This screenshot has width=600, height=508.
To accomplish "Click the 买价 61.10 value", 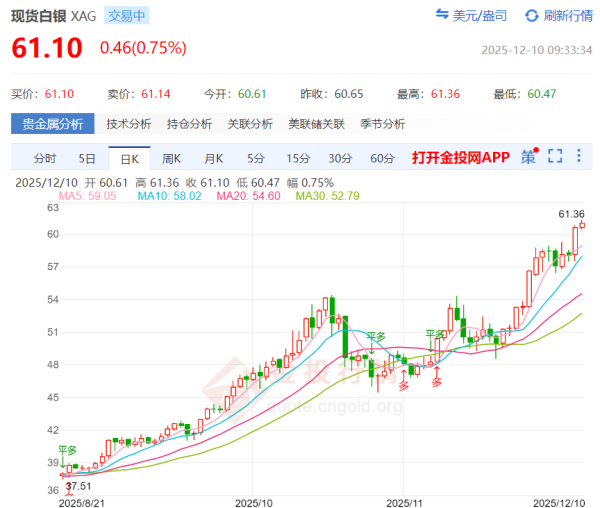I will point(59,94).
